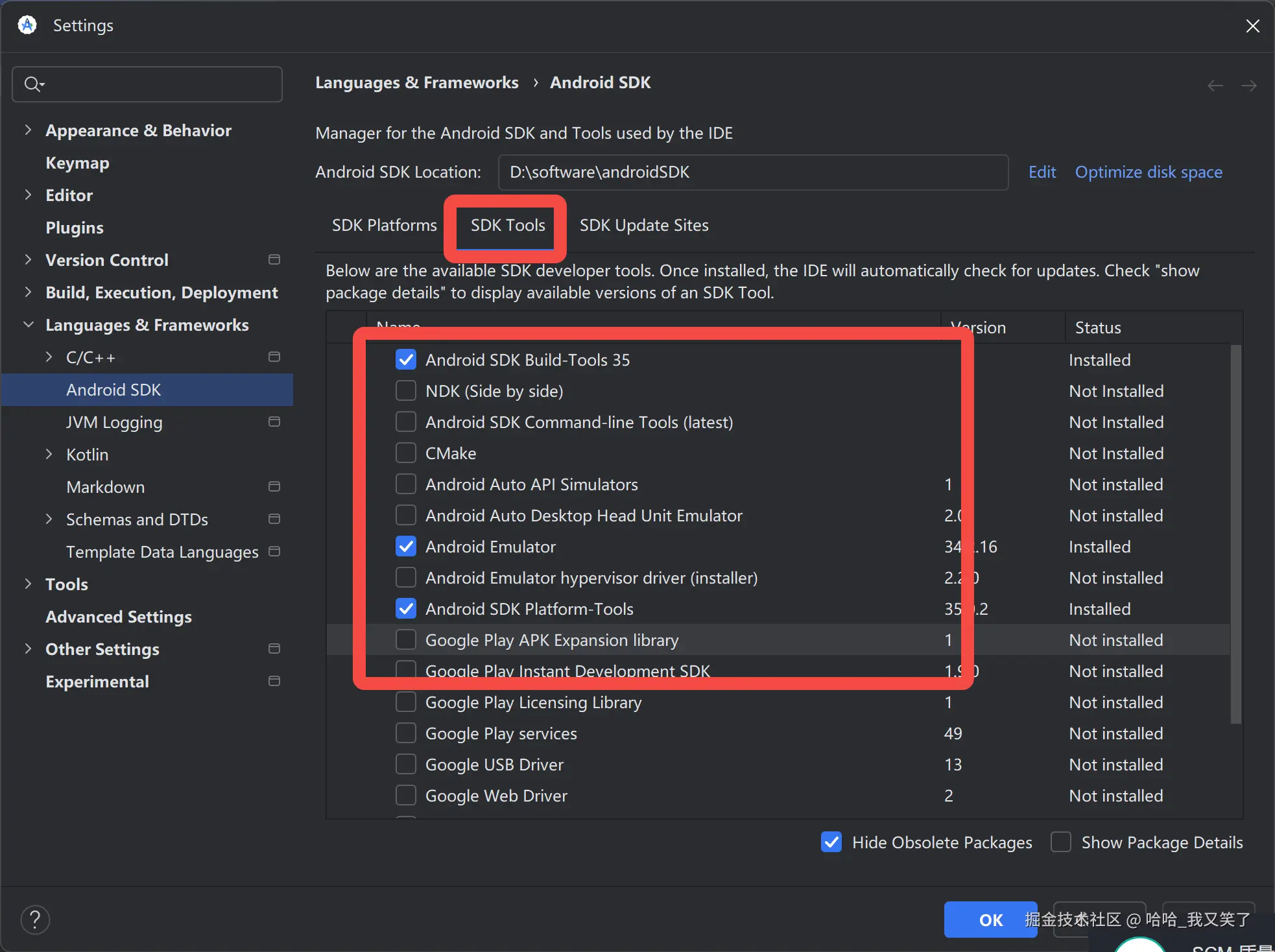Switch to SDK Platforms tab
Screen dimensions: 1275x952
[384, 225]
